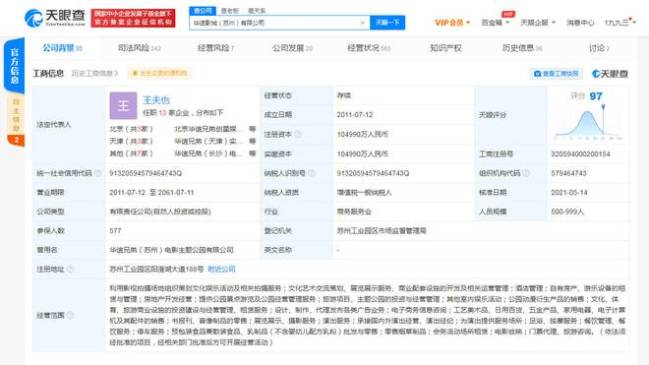Open the 天眼企服 dropdown

(538, 22)
